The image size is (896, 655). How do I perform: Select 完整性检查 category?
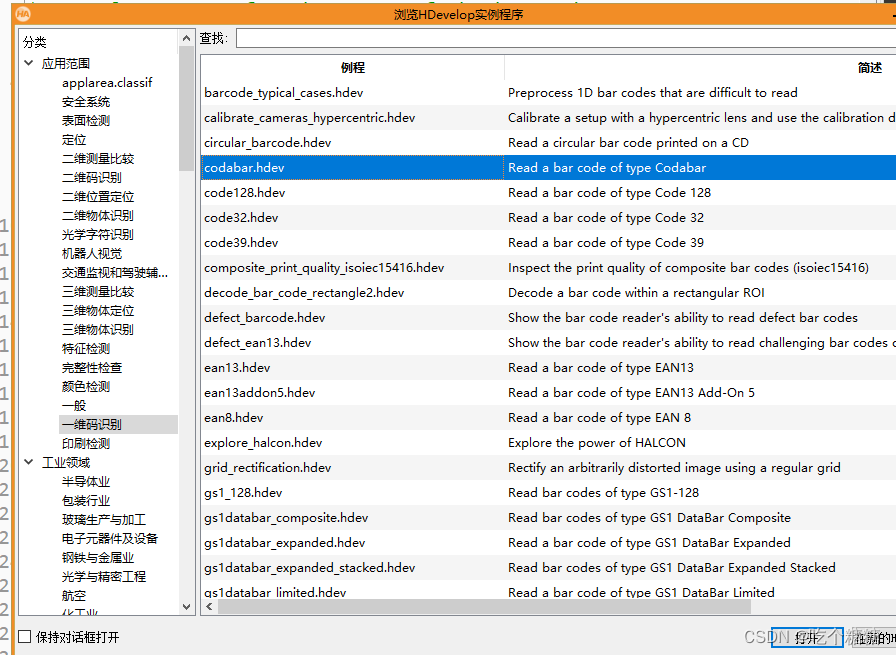point(91,368)
